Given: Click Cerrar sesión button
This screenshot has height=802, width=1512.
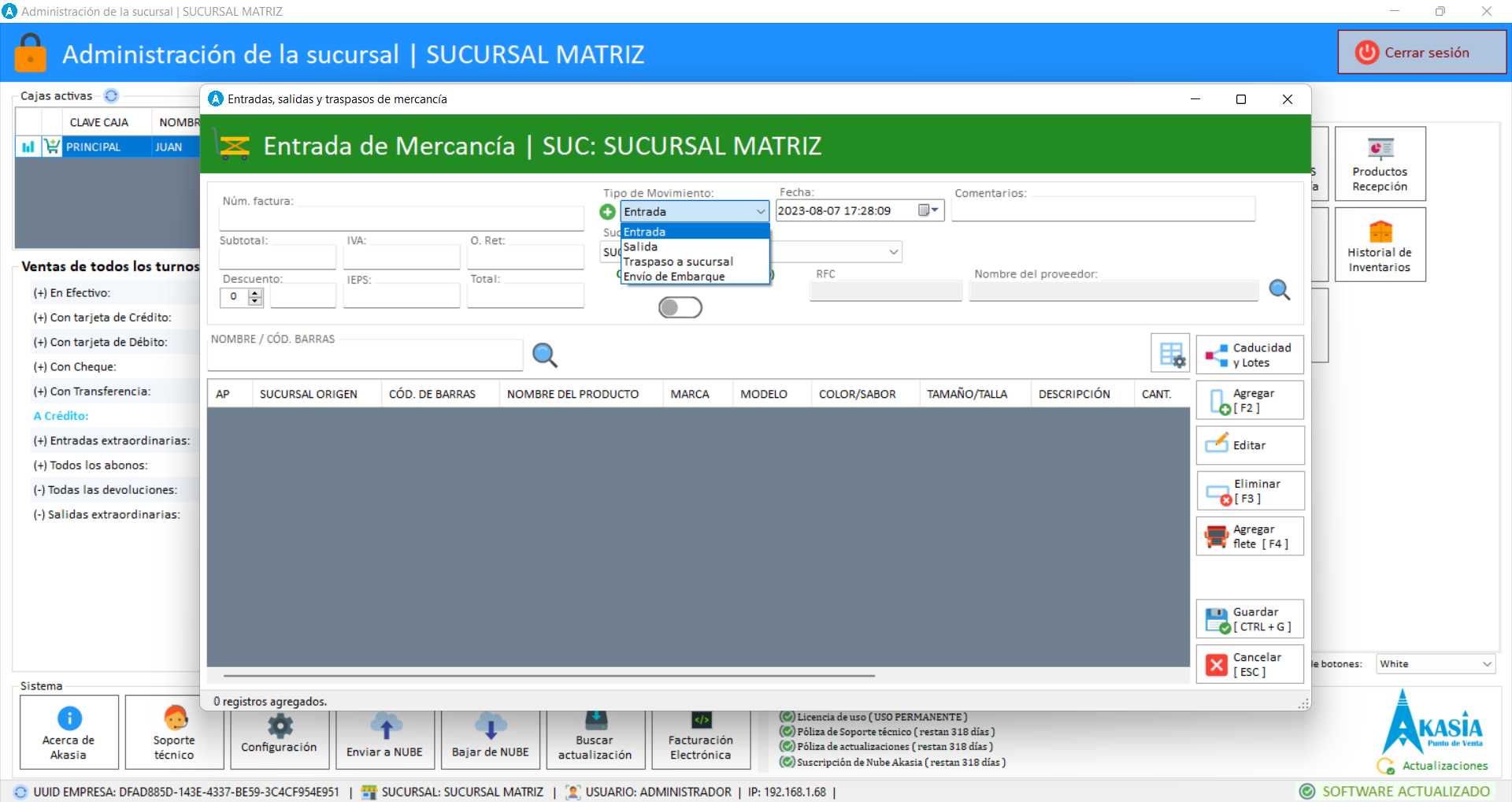Looking at the screenshot, I should click(x=1421, y=53).
